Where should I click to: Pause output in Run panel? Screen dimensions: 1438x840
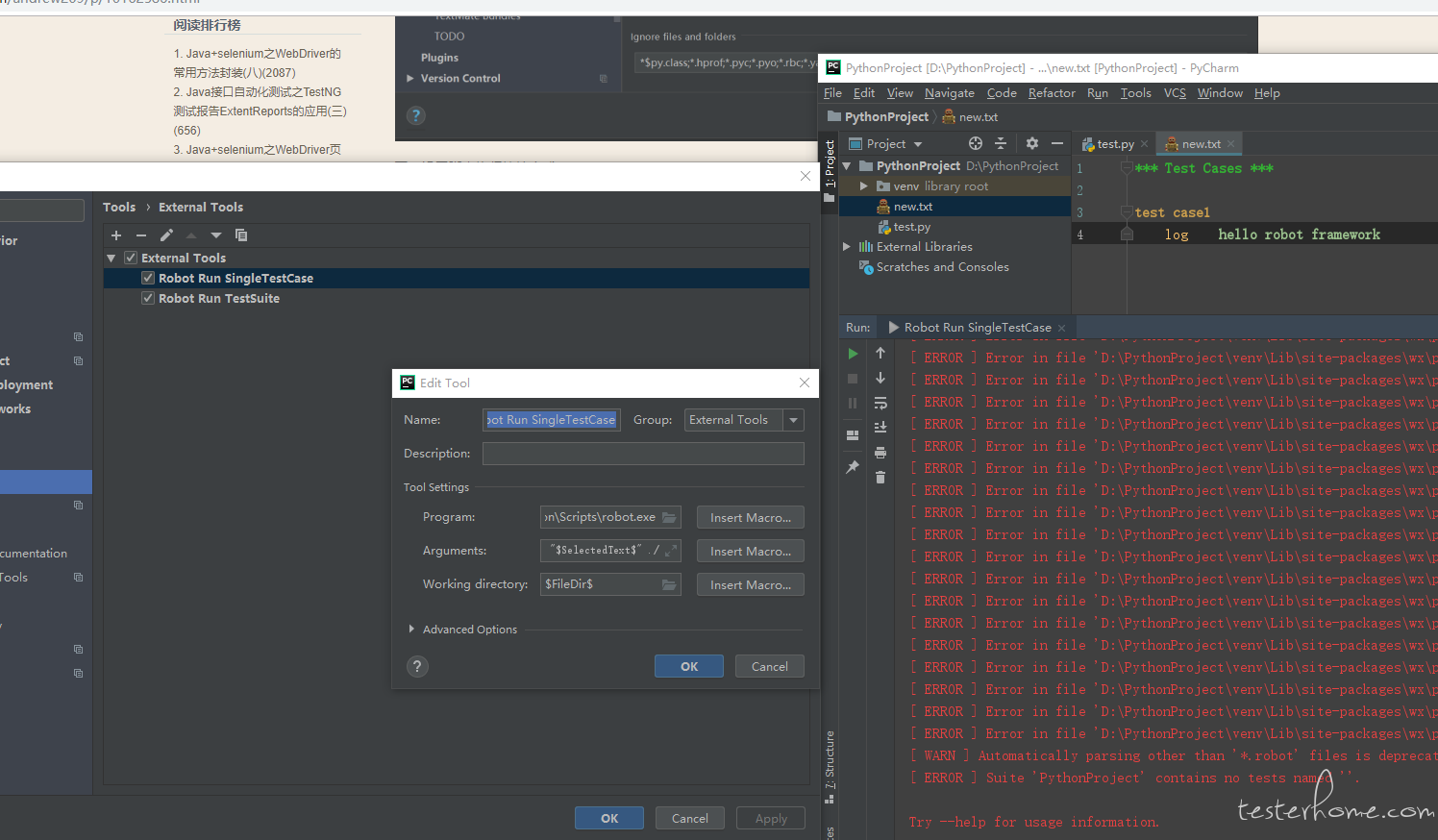(853, 403)
